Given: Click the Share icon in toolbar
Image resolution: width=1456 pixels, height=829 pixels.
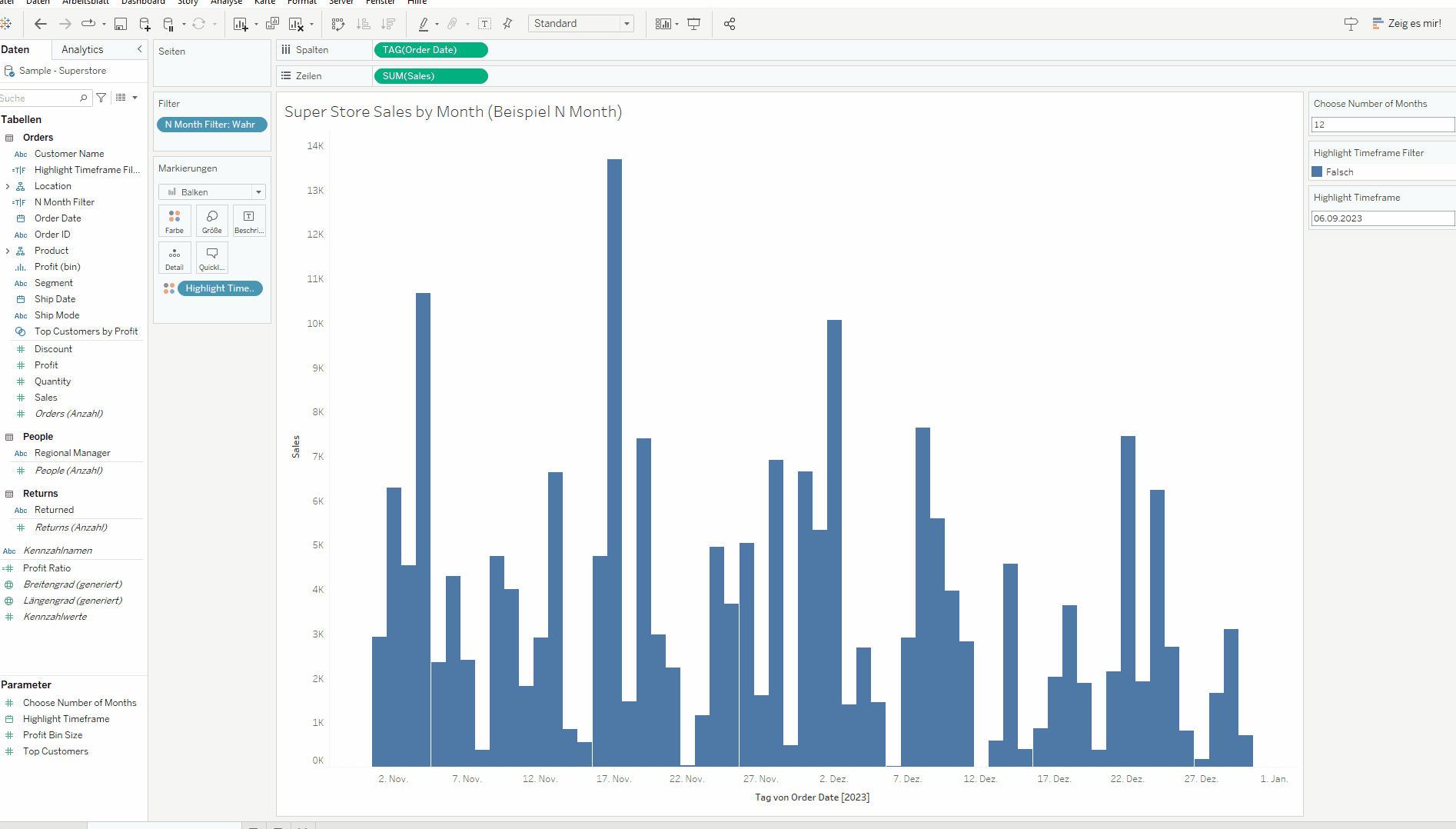Looking at the screenshot, I should point(730,24).
